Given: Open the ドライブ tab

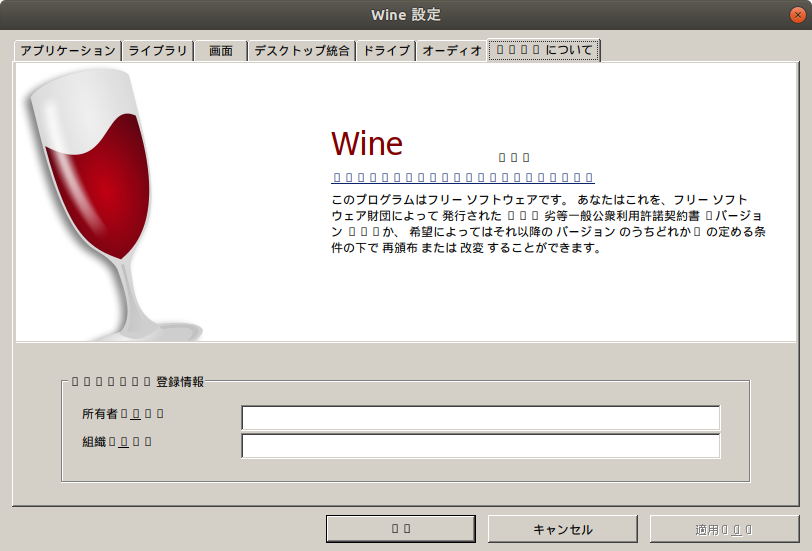Looking at the screenshot, I should pos(386,51).
